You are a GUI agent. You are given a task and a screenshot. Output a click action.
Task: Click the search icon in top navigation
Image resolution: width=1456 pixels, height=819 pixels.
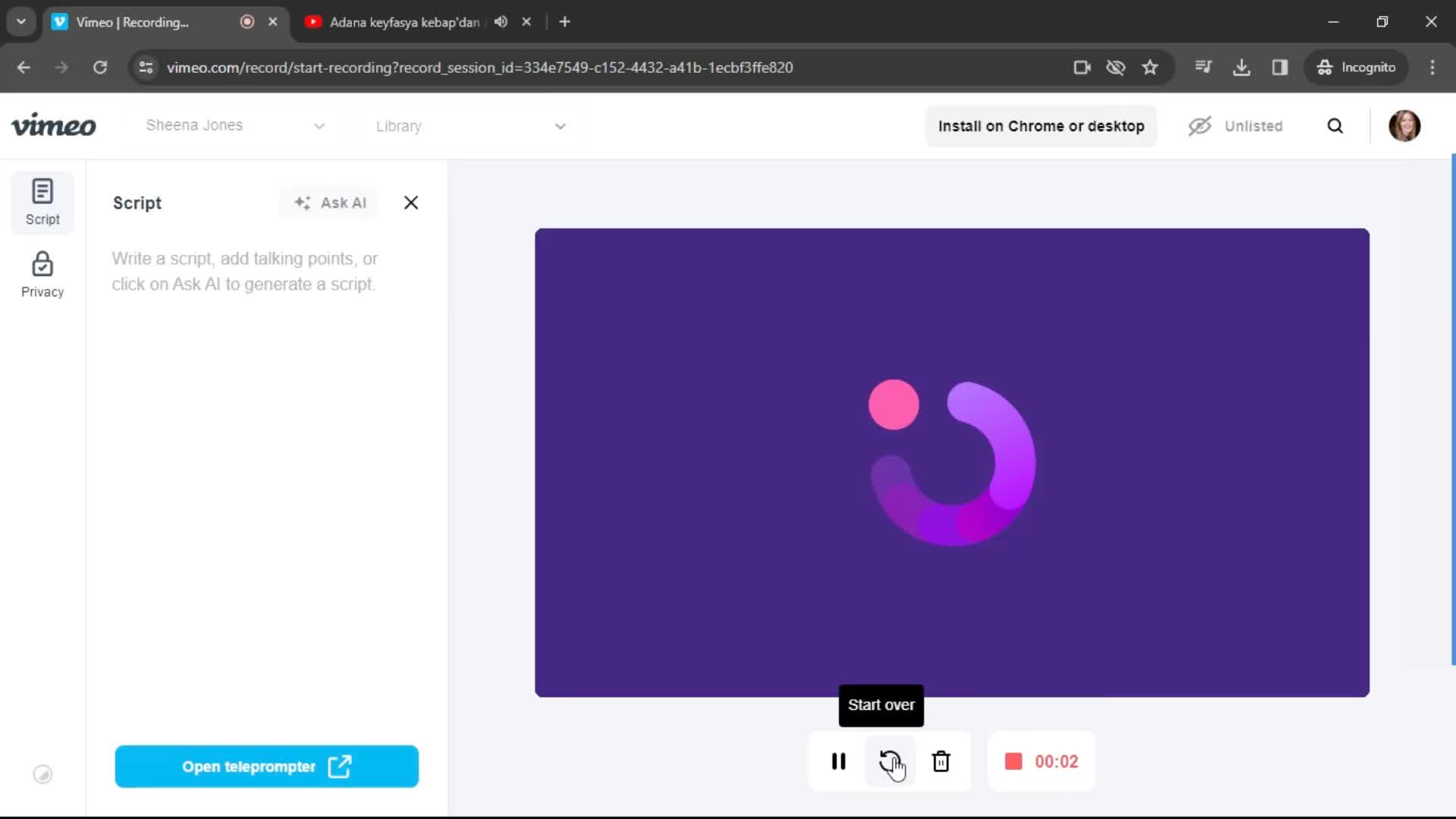[1335, 126]
